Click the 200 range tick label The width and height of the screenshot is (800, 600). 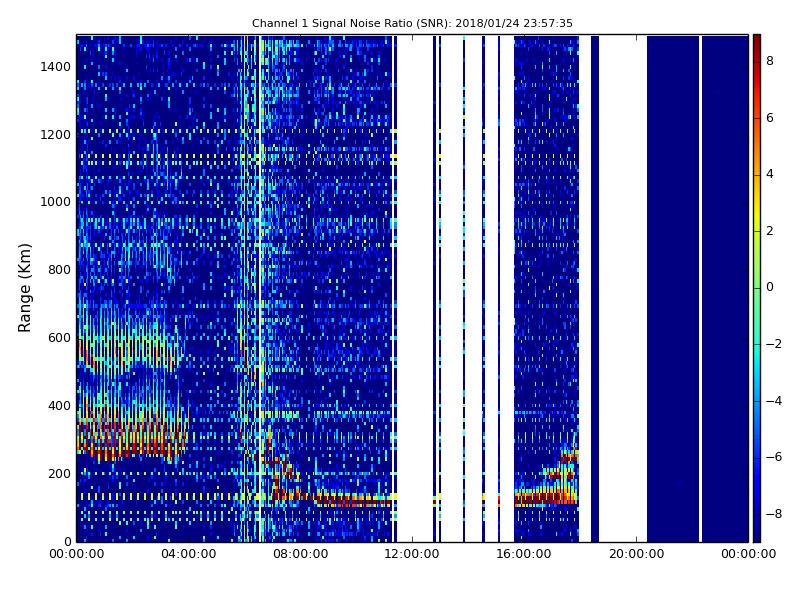click(59, 473)
